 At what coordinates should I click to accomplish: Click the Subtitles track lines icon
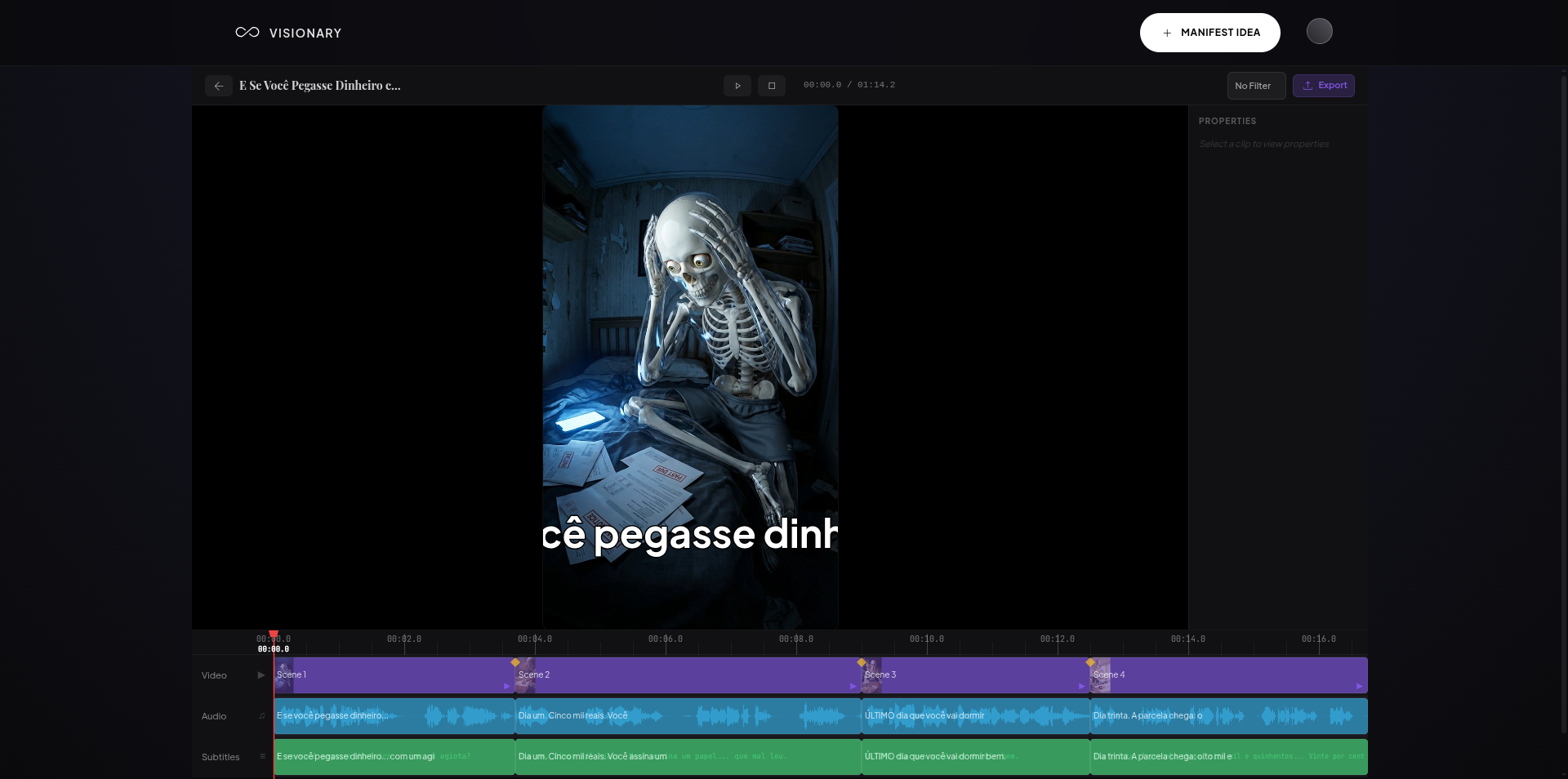coord(262,757)
